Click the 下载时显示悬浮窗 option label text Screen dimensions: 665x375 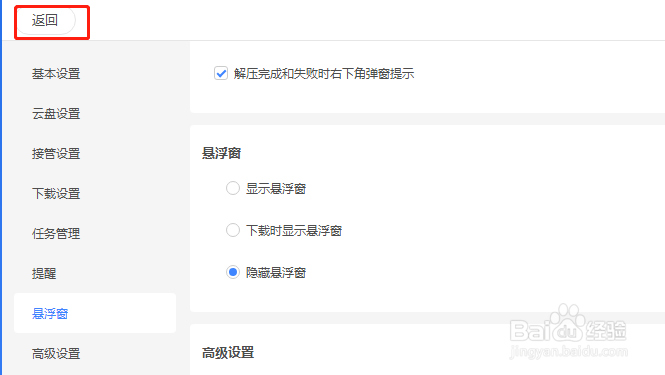point(294,230)
